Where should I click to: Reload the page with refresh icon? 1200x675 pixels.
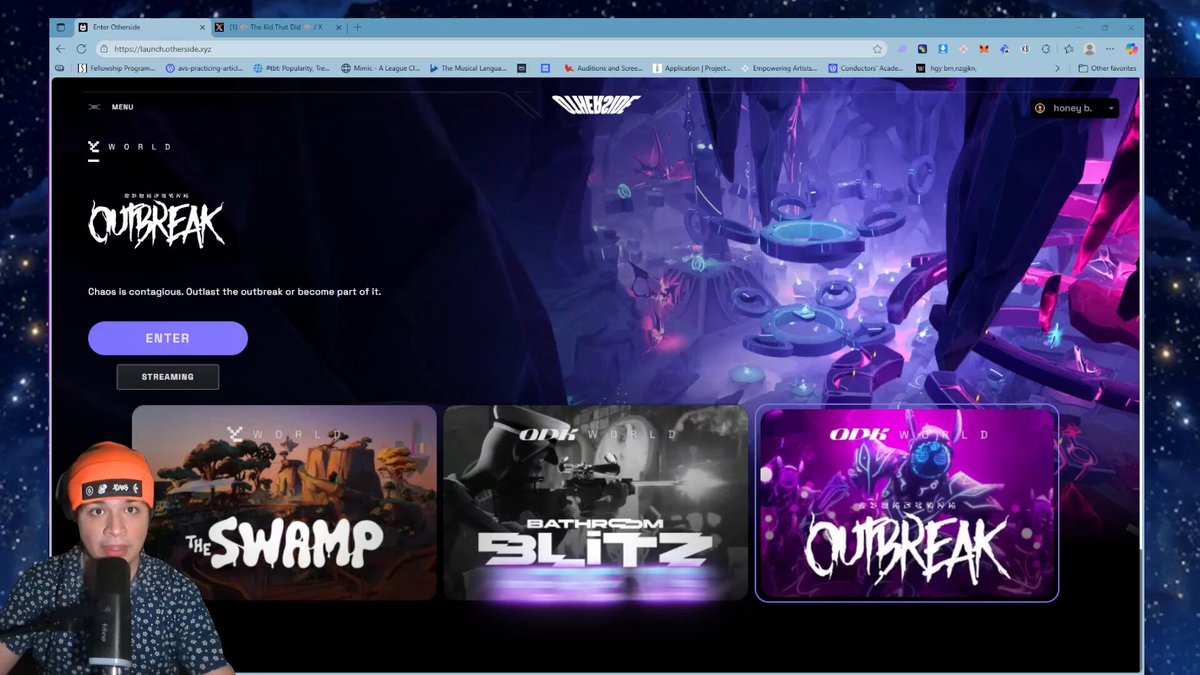point(83,48)
